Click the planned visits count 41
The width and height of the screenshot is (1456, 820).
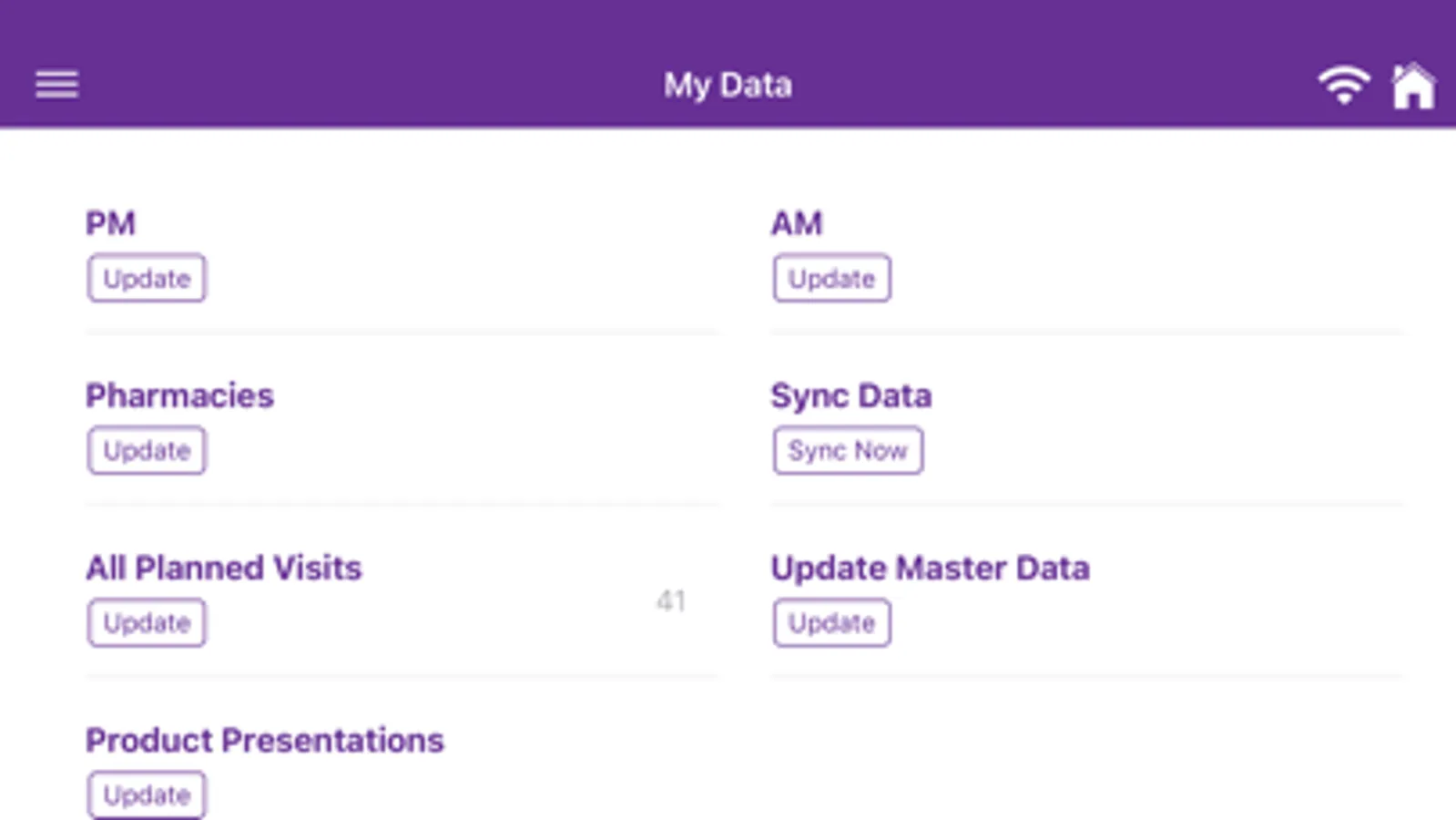(671, 600)
